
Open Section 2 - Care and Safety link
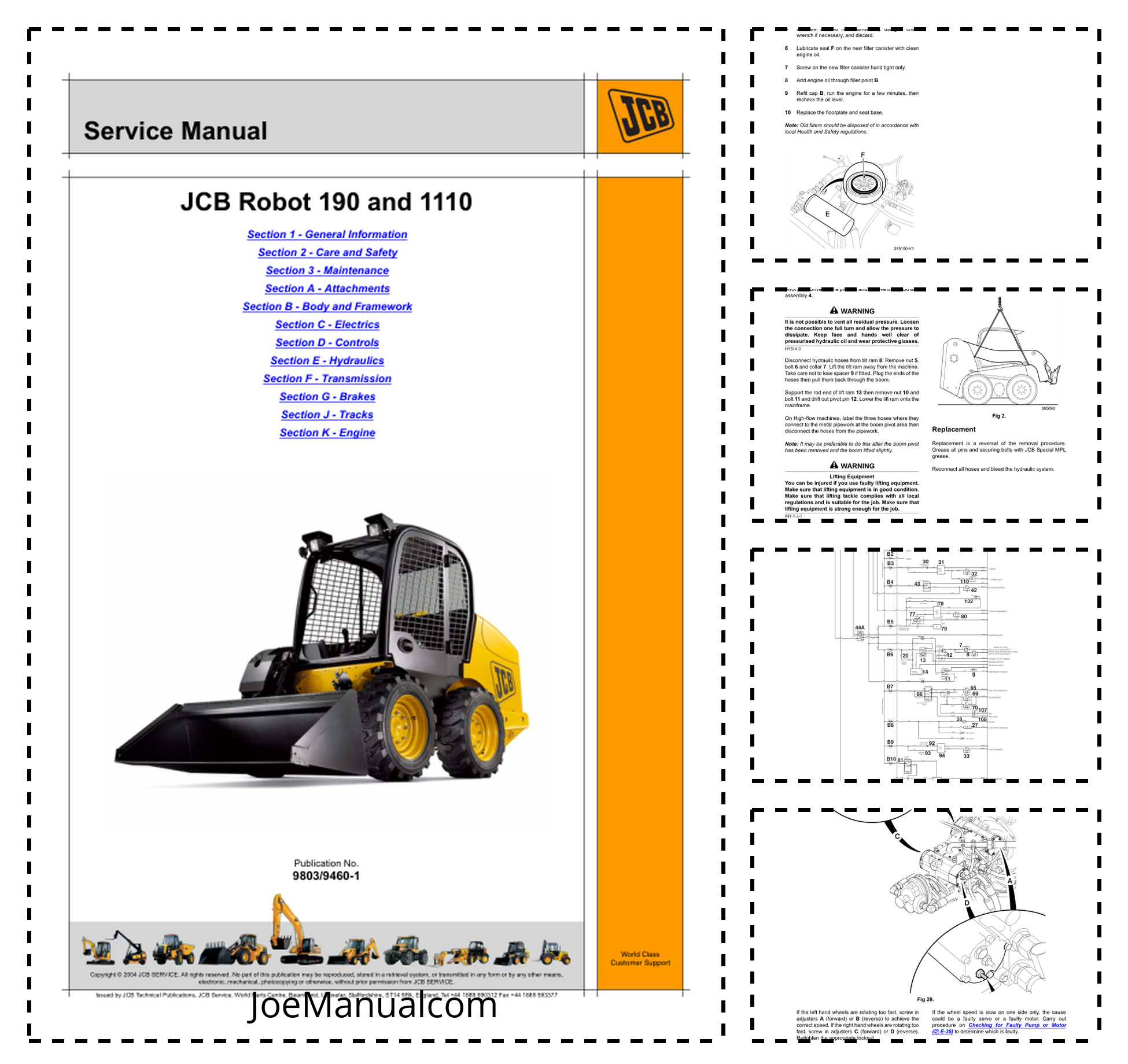click(x=327, y=253)
